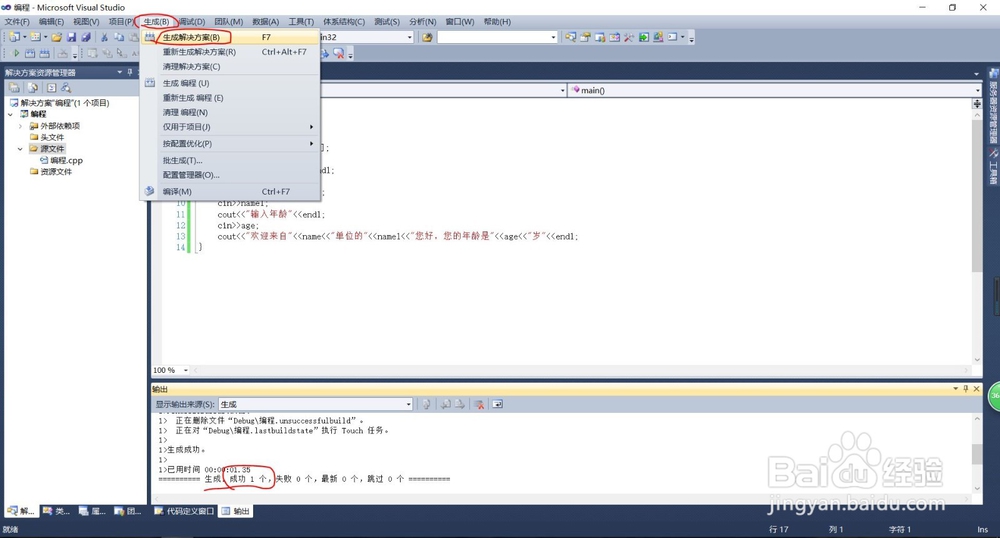
Task: Click the Find in Files folder icon
Action: (427, 37)
